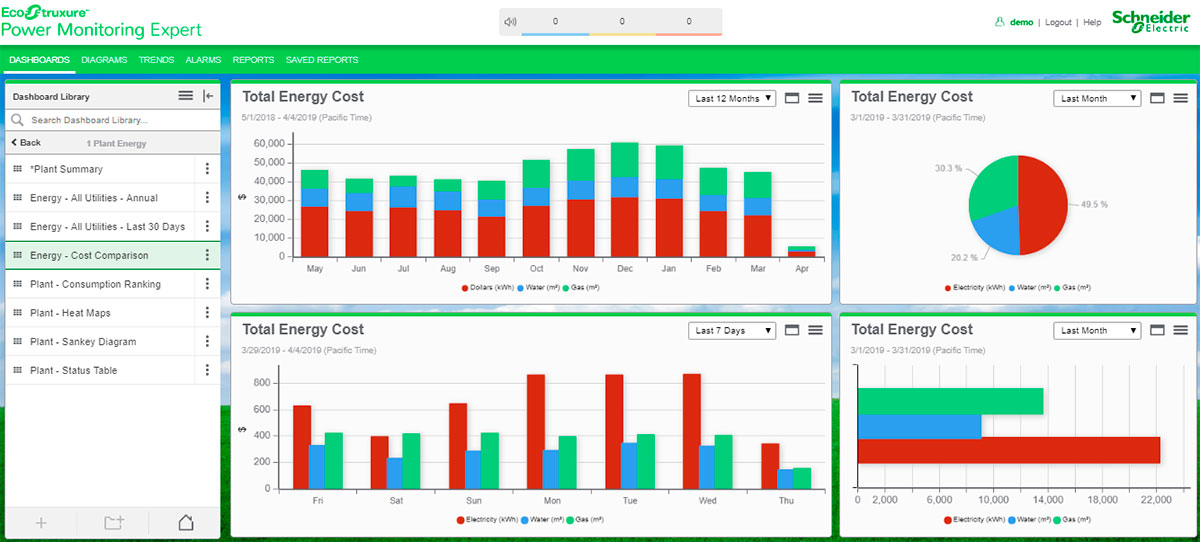The image size is (1200, 542).
Task: Open the Last 12 Months time range dropdown
Action: pyautogui.click(x=732, y=98)
